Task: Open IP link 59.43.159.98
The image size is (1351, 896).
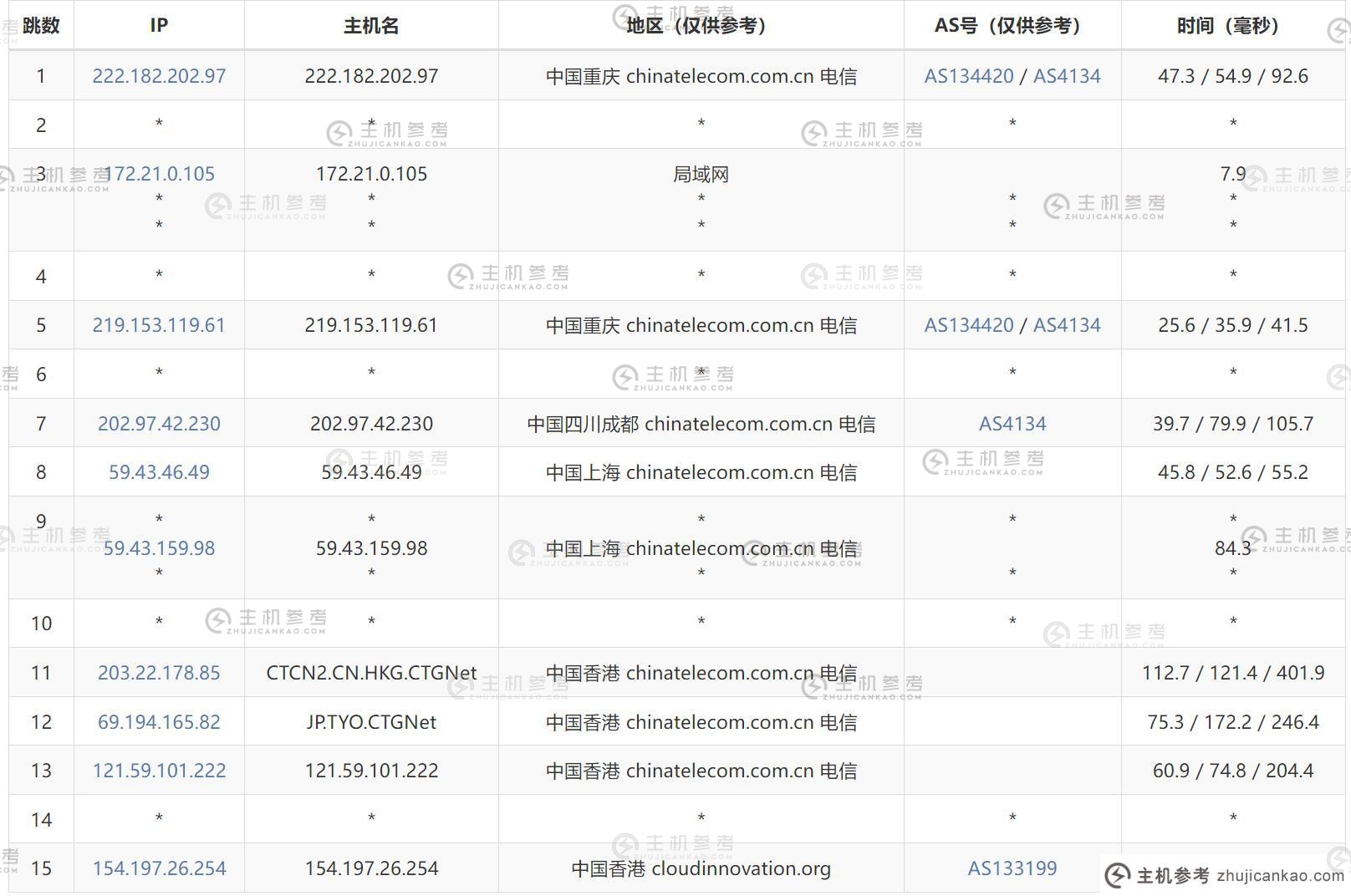Action: (159, 548)
